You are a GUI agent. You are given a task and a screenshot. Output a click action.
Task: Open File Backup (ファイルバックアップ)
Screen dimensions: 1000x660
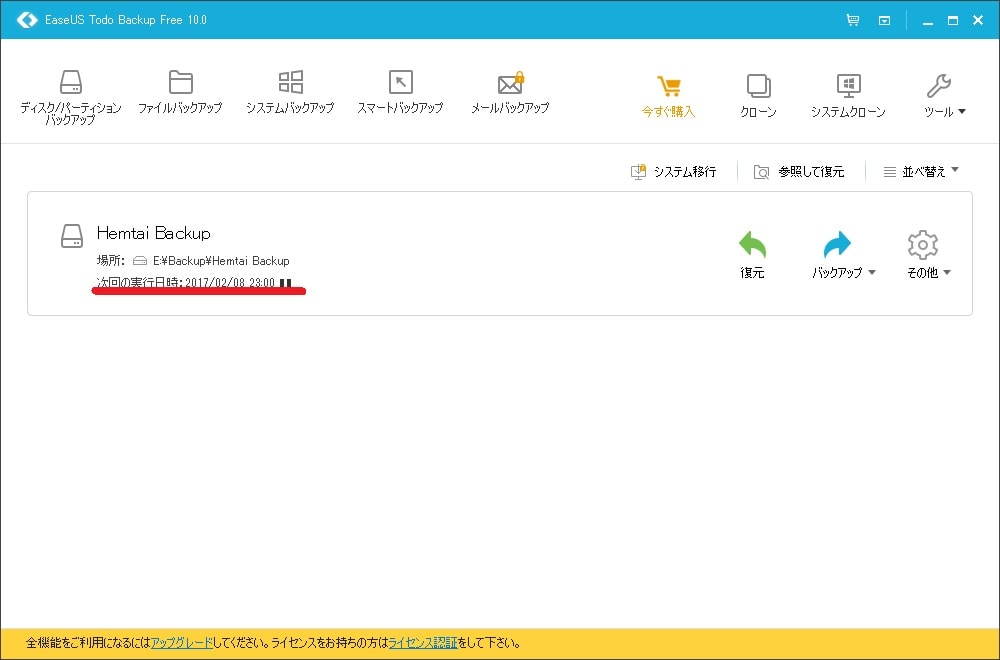[x=180, y=92]
